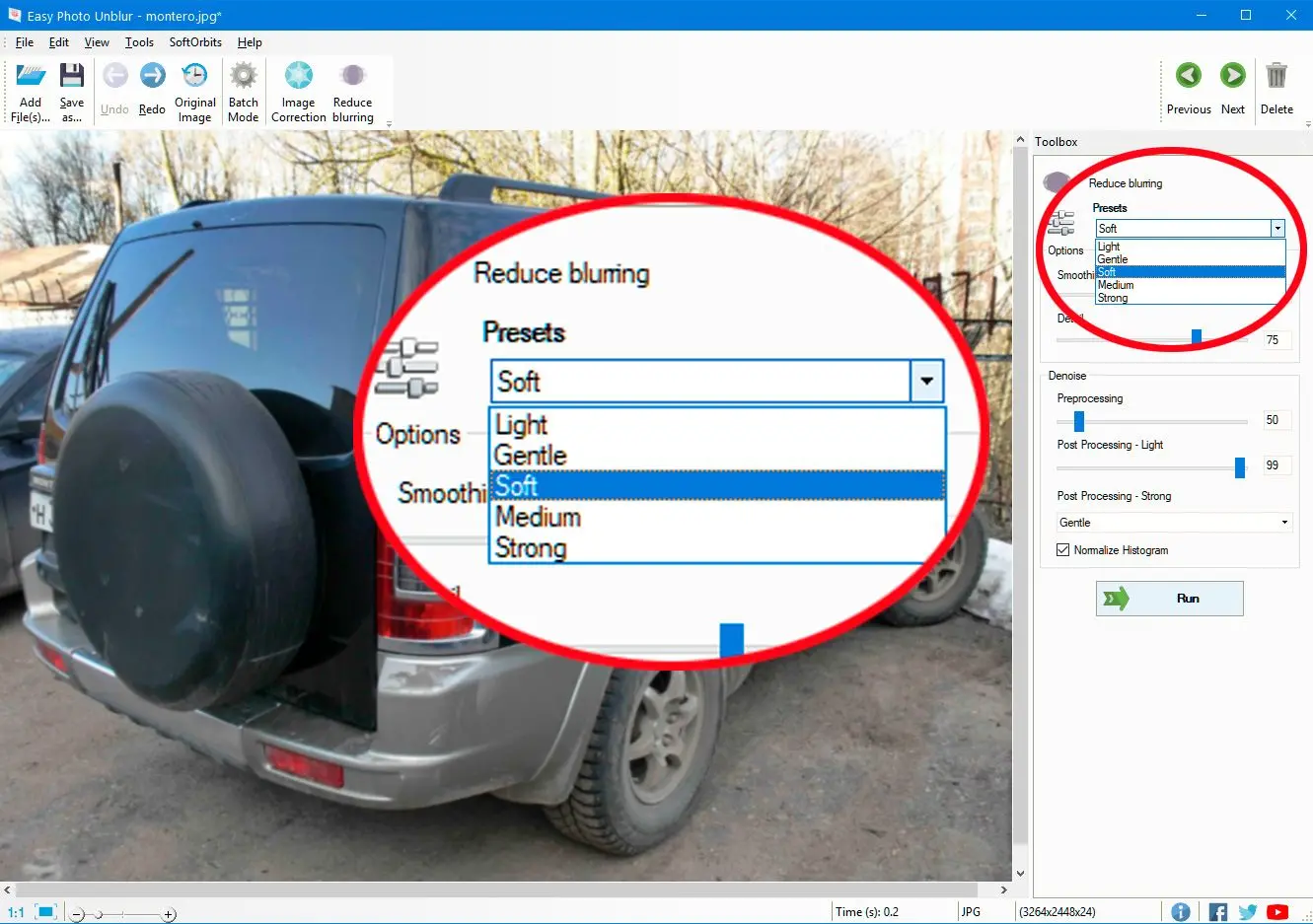Click the Redo arrow icon
Screen dimensions: 1313x924
[152, 77]
